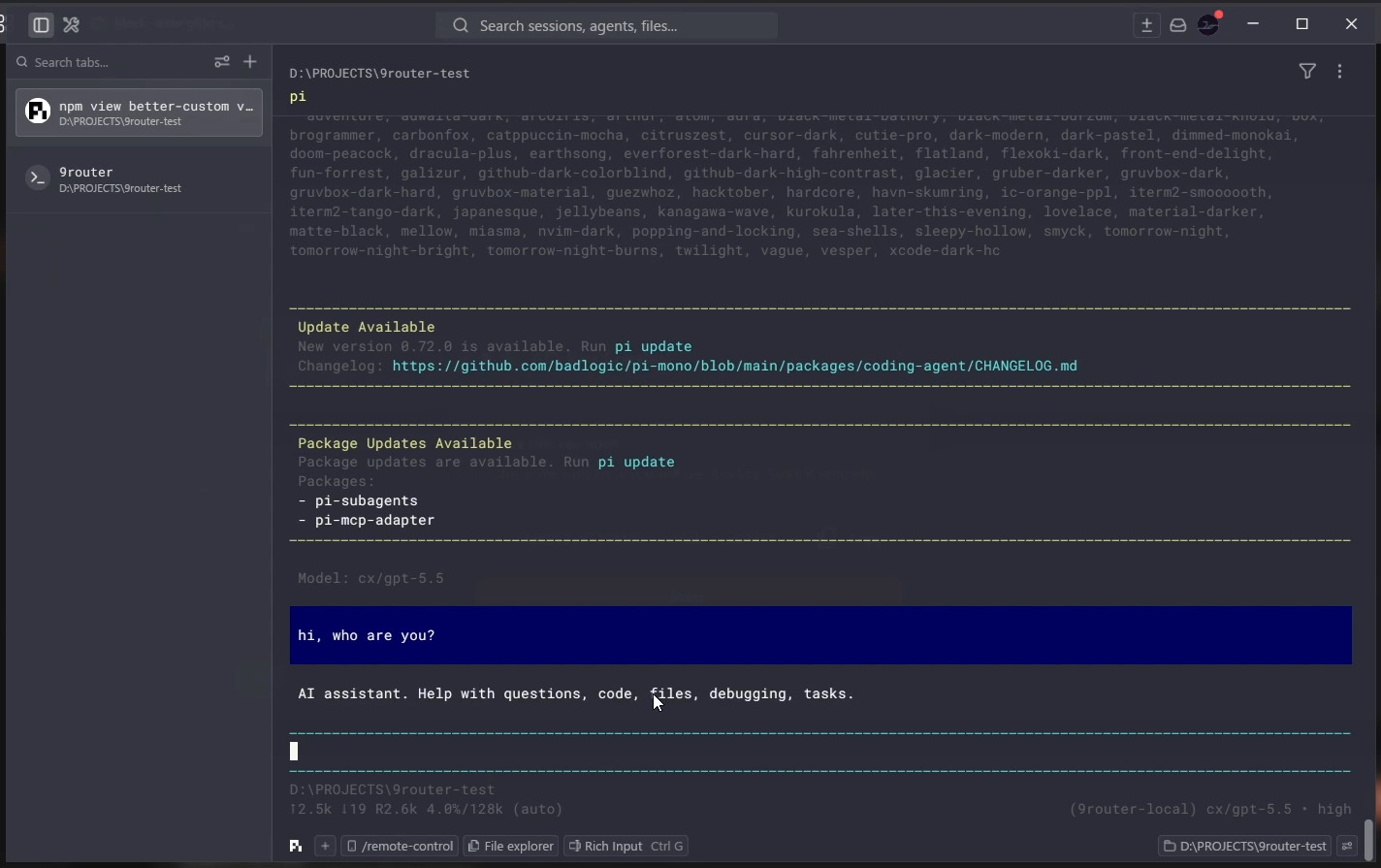Click the '- pi-subagents' package line
Screen dimensions: 1381x868
click(x=358, y=500)
